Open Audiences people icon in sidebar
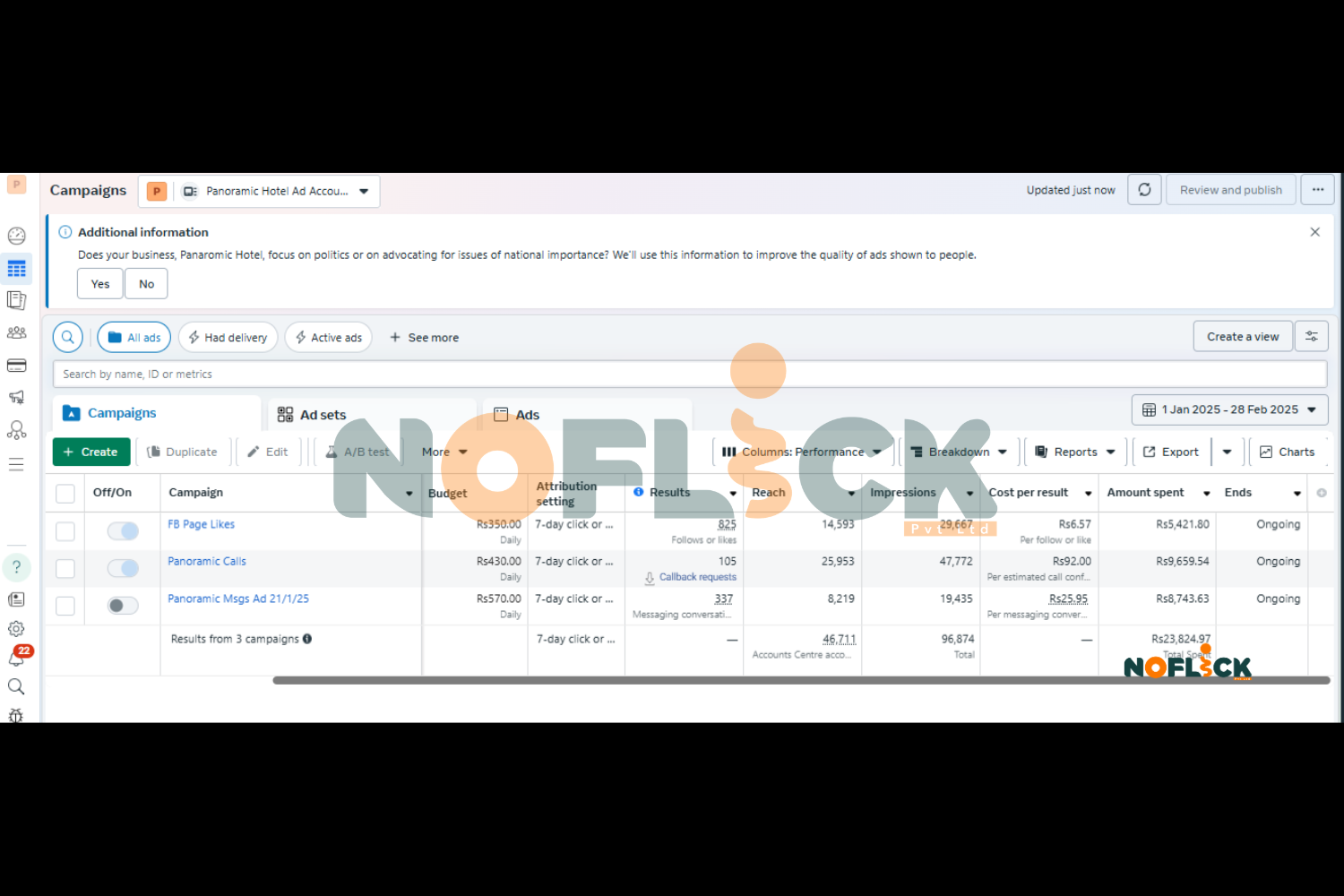The width and height of the screenshot is (1344, 896). pyautogui.click(x=16, y=332)
